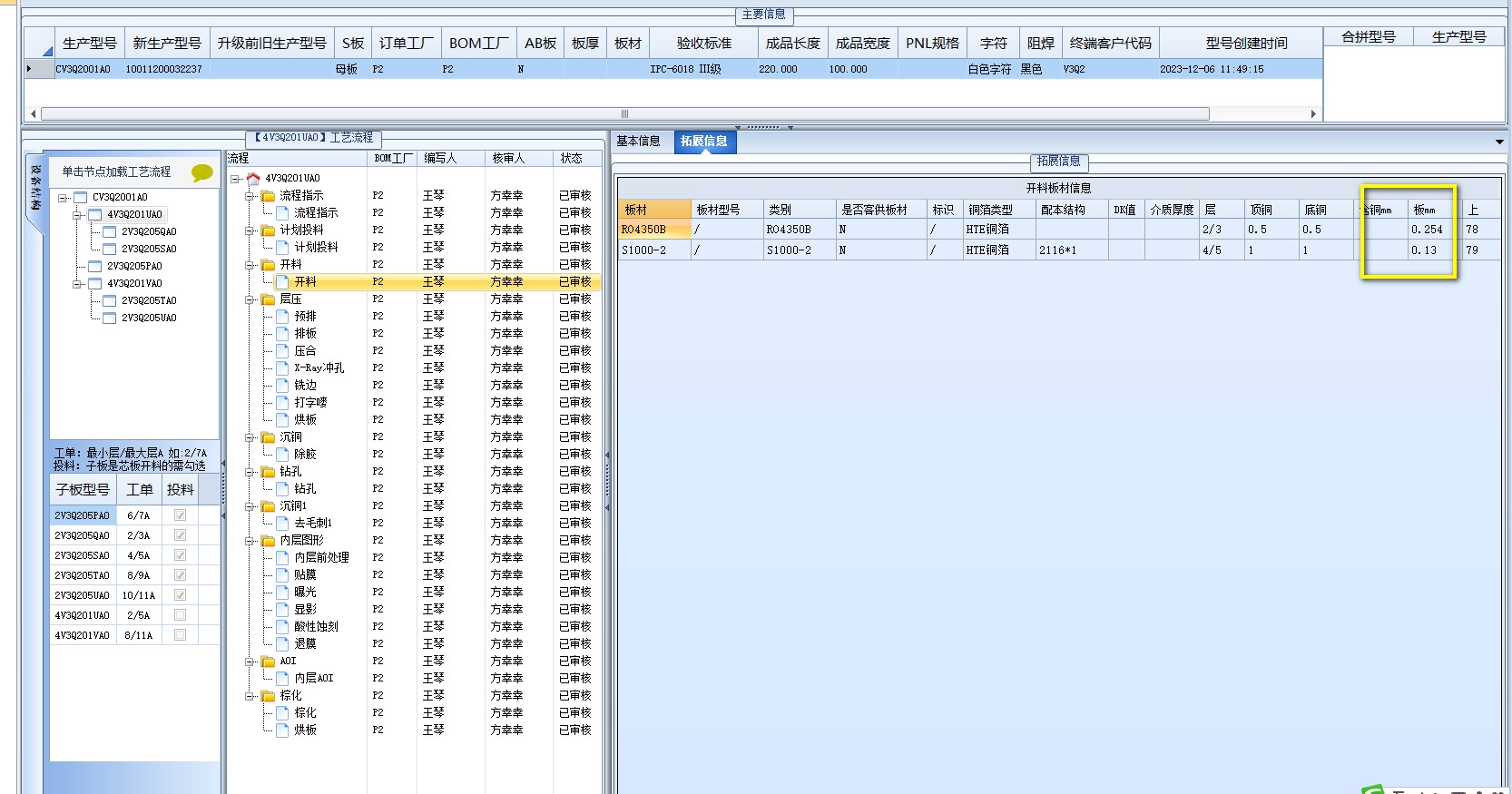Check 投料 checkbox for 4V3Q201VA0 row
Image resolution: width=1512 pixels, height=794 pixels.
(180, 635)
